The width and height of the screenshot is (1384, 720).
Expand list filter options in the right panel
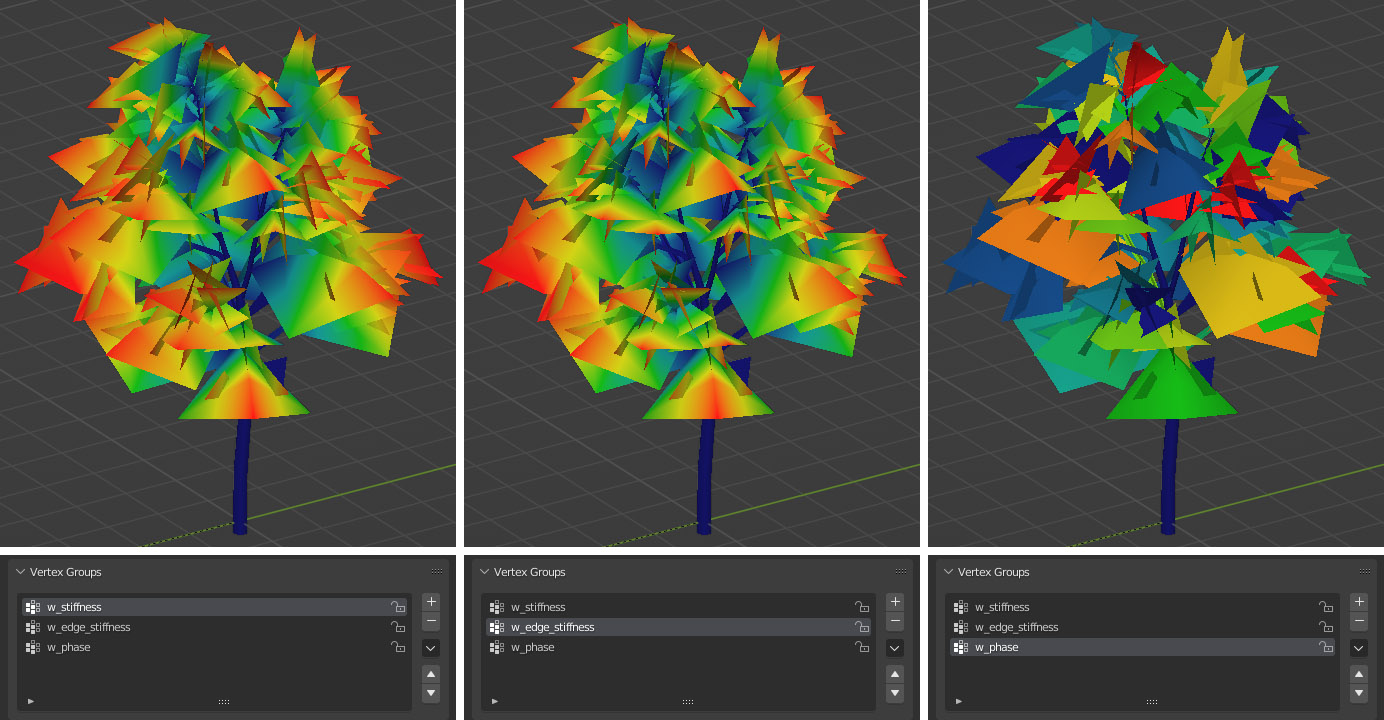959,701
